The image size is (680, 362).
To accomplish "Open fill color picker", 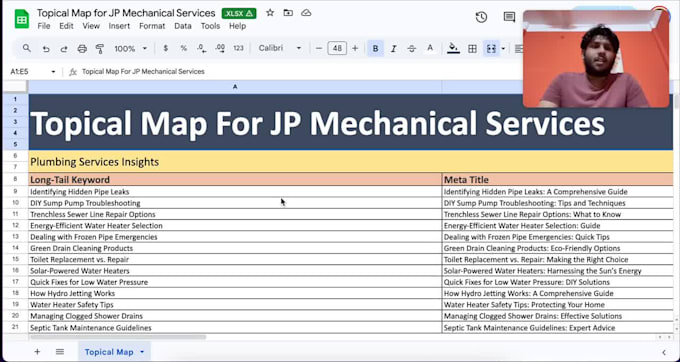I will point(453,49).
